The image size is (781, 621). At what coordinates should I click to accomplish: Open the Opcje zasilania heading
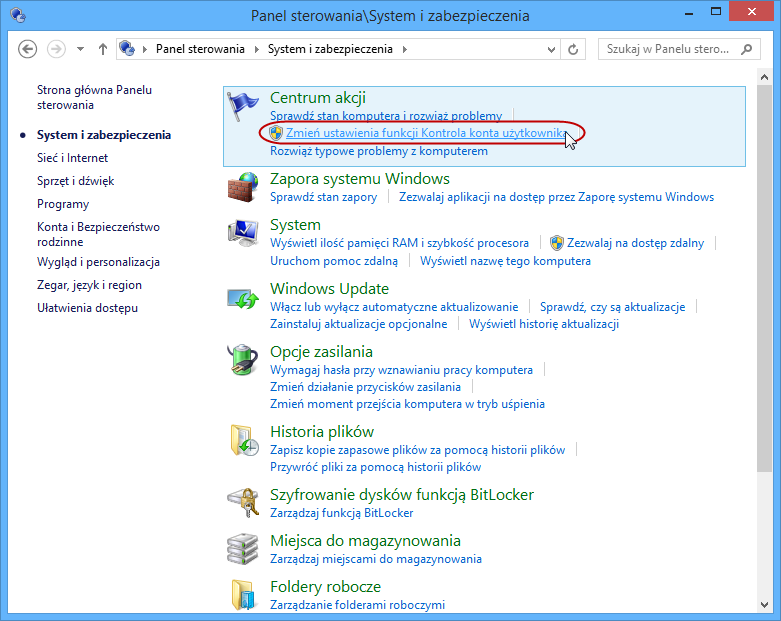tap(321, 352)
